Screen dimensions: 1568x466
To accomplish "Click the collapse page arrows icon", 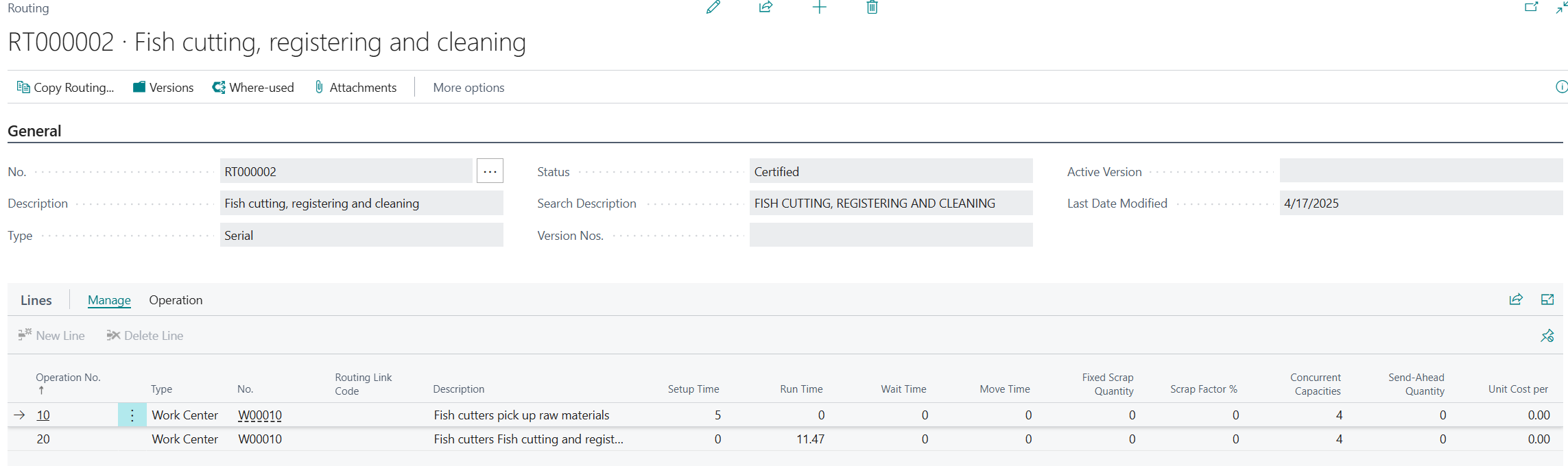I will [1561, 8].
